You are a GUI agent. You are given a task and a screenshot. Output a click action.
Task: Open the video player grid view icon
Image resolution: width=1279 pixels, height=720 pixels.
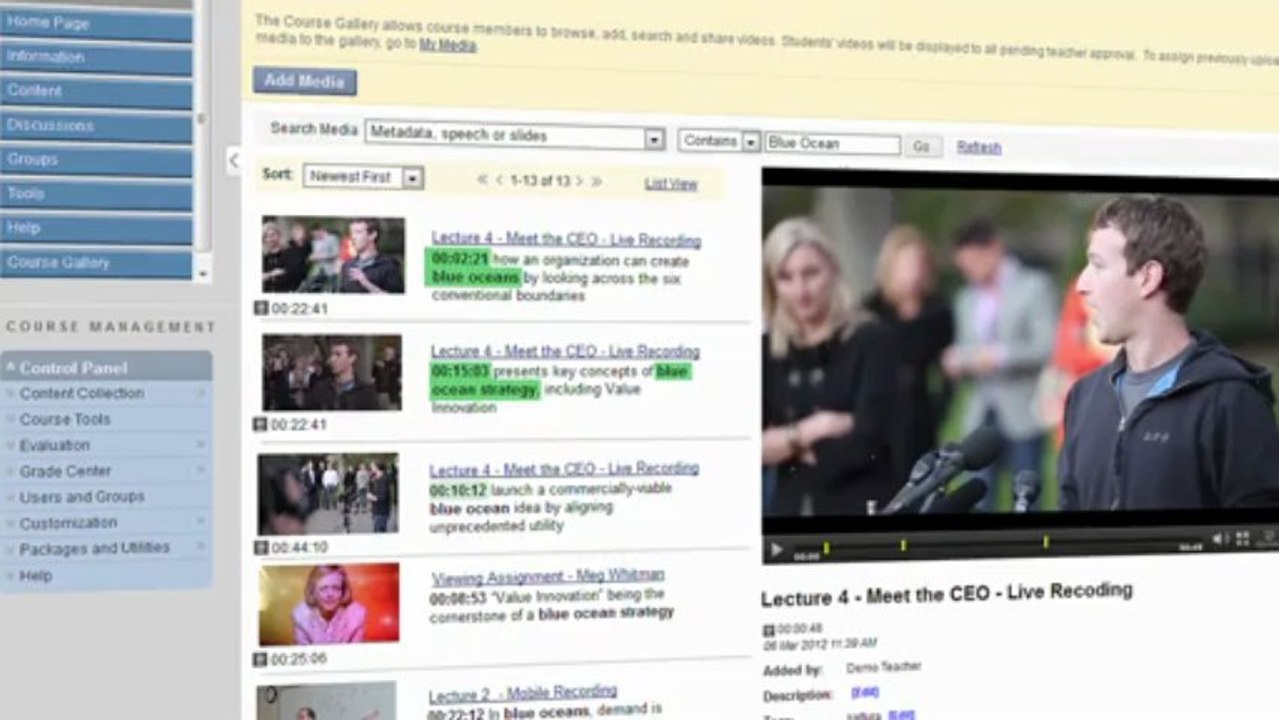pos(1242,538)
